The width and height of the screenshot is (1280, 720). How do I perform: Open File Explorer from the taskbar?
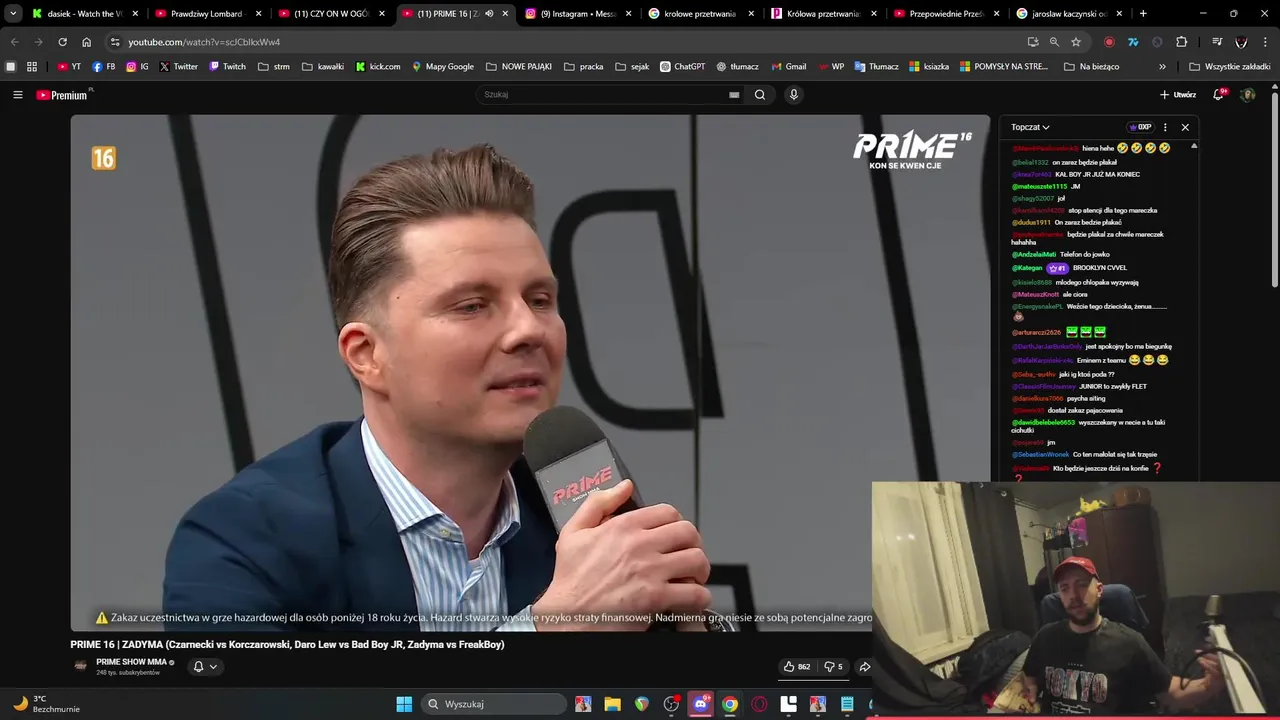pyautogui.click(x=612, y=704)
